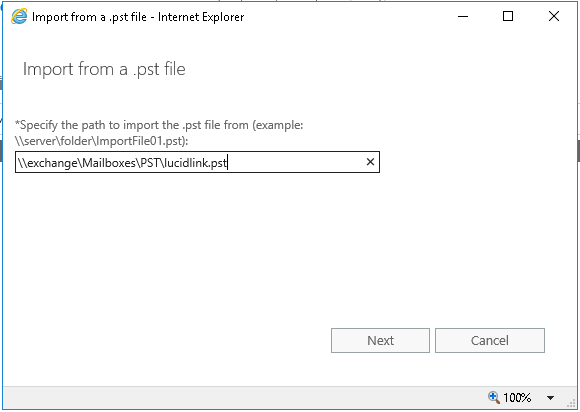
Task: Minimize the Import from a .pst file window
Action: tap(463, 17)
